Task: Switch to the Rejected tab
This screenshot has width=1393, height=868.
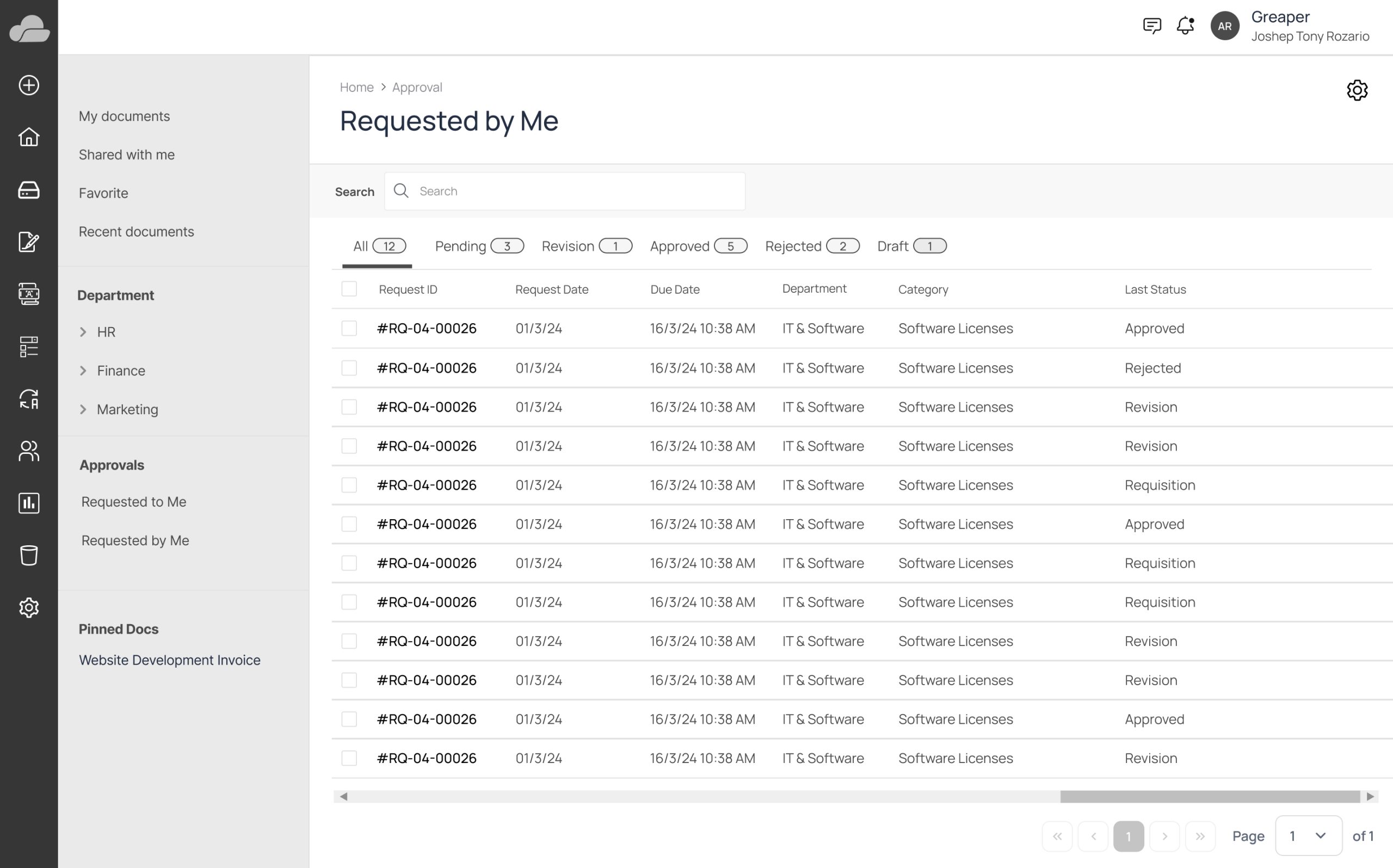Action: (x=811, y=247)
